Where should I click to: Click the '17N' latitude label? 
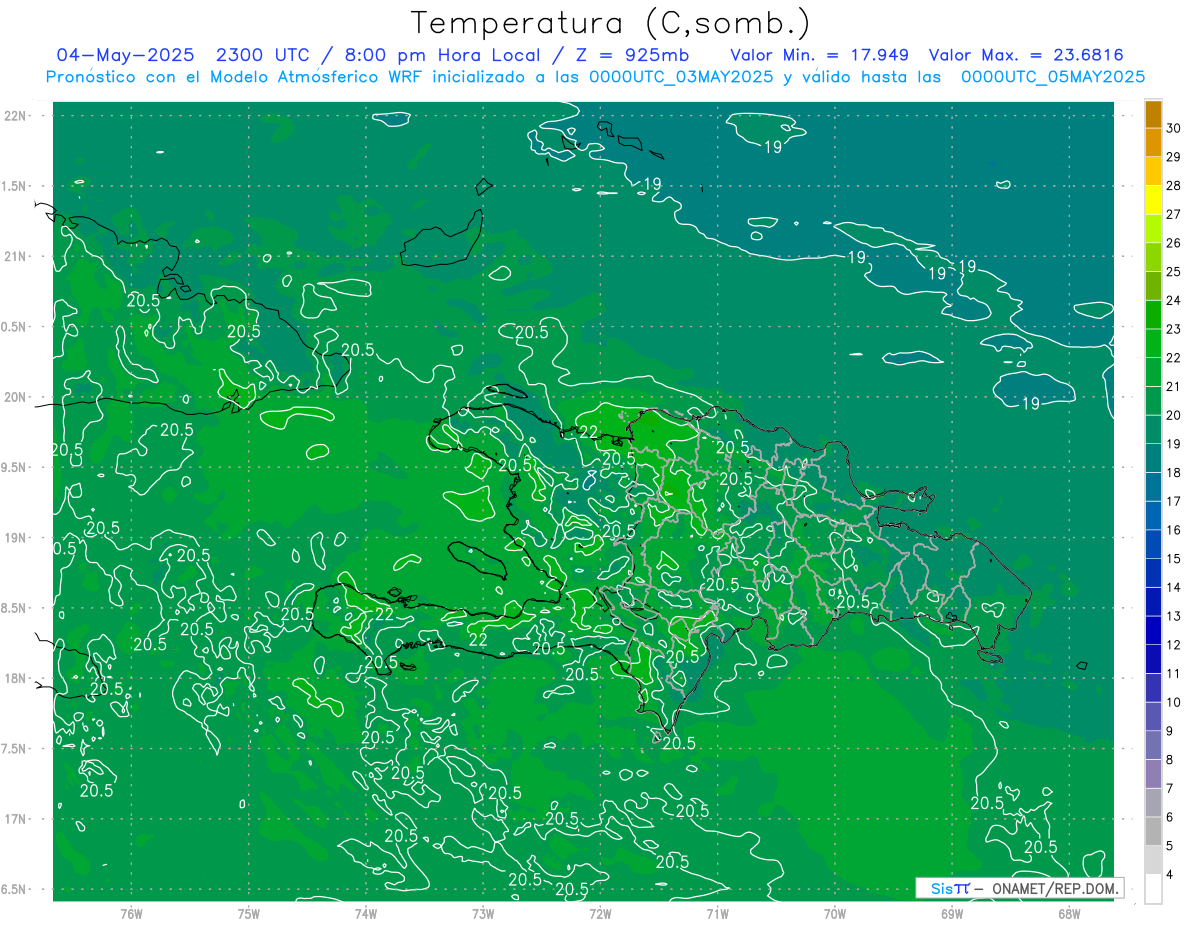pyautogui.click(x=15, y=819)
